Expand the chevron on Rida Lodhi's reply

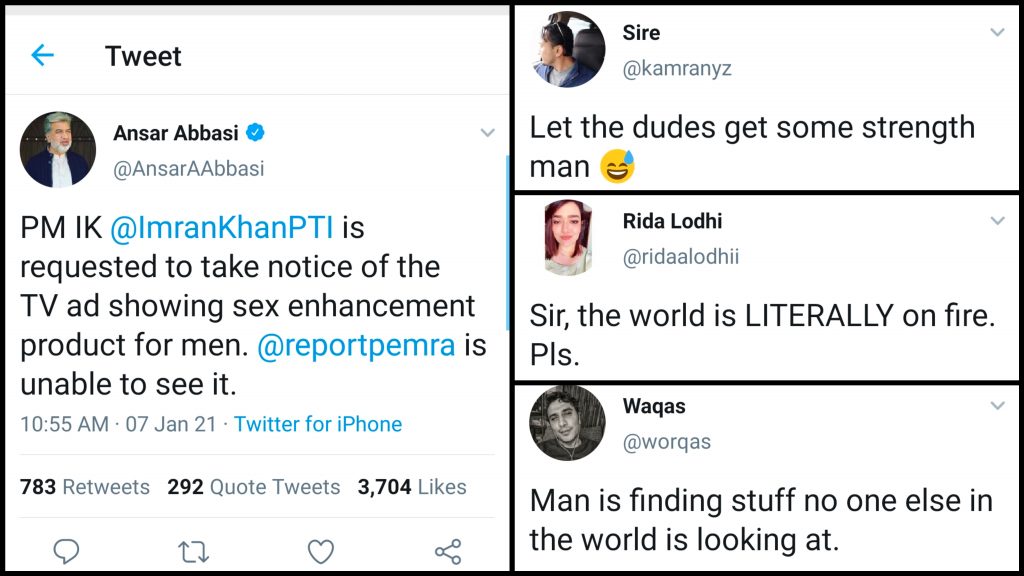point(997,221)
